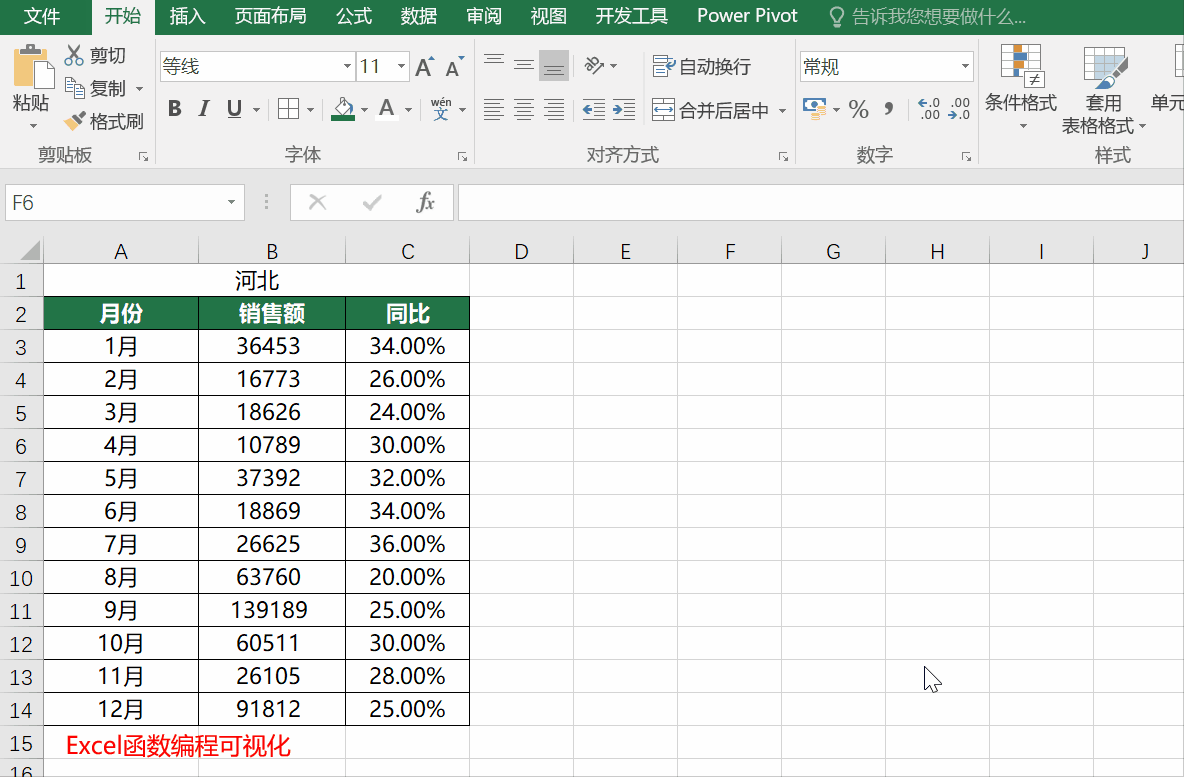This screenshot has height=777, width=1184.
Task: Expand the underline style arrow
Action: coord(257,109)
